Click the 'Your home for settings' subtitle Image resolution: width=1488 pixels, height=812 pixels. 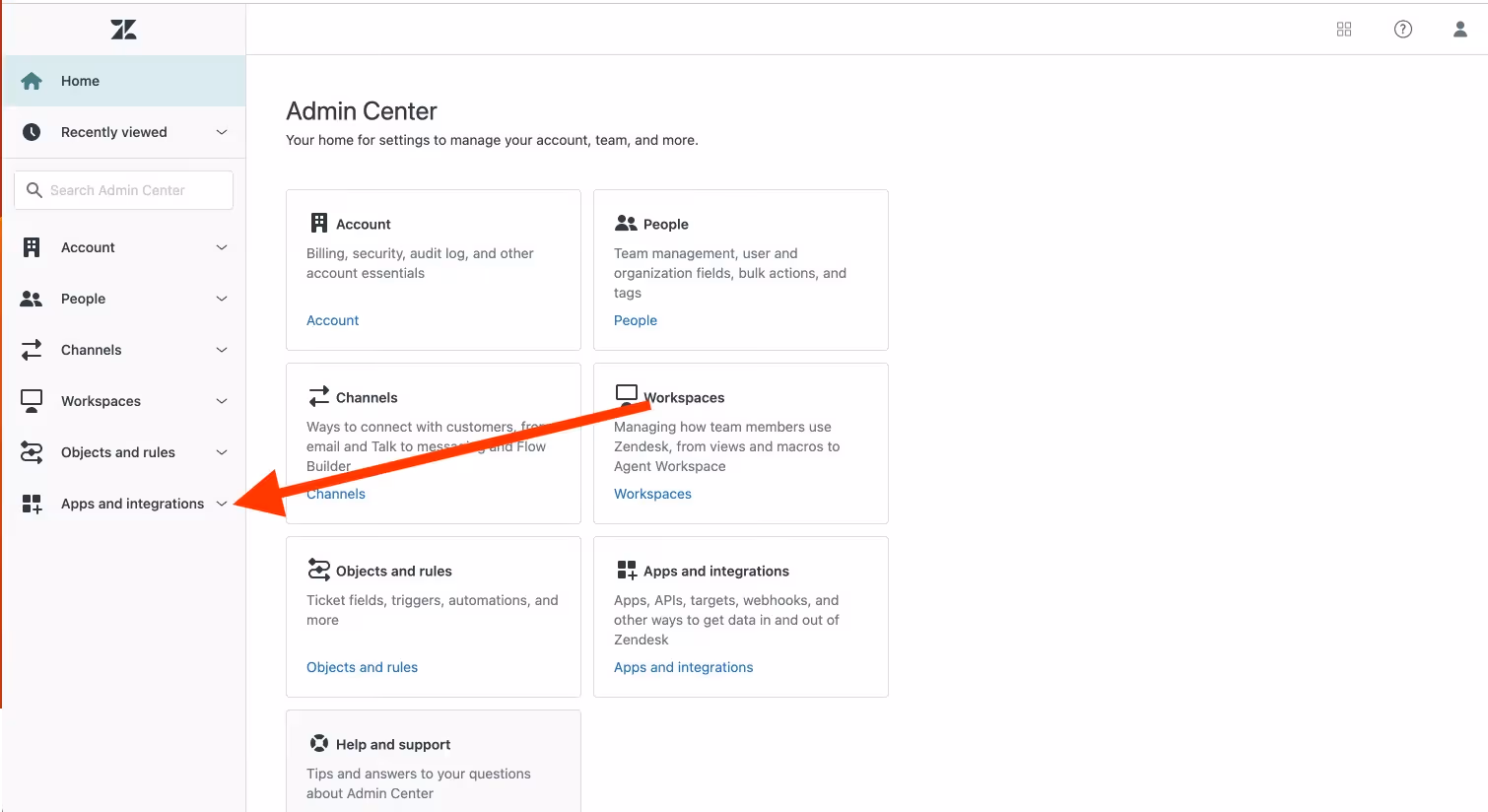[x=492, y=140]
